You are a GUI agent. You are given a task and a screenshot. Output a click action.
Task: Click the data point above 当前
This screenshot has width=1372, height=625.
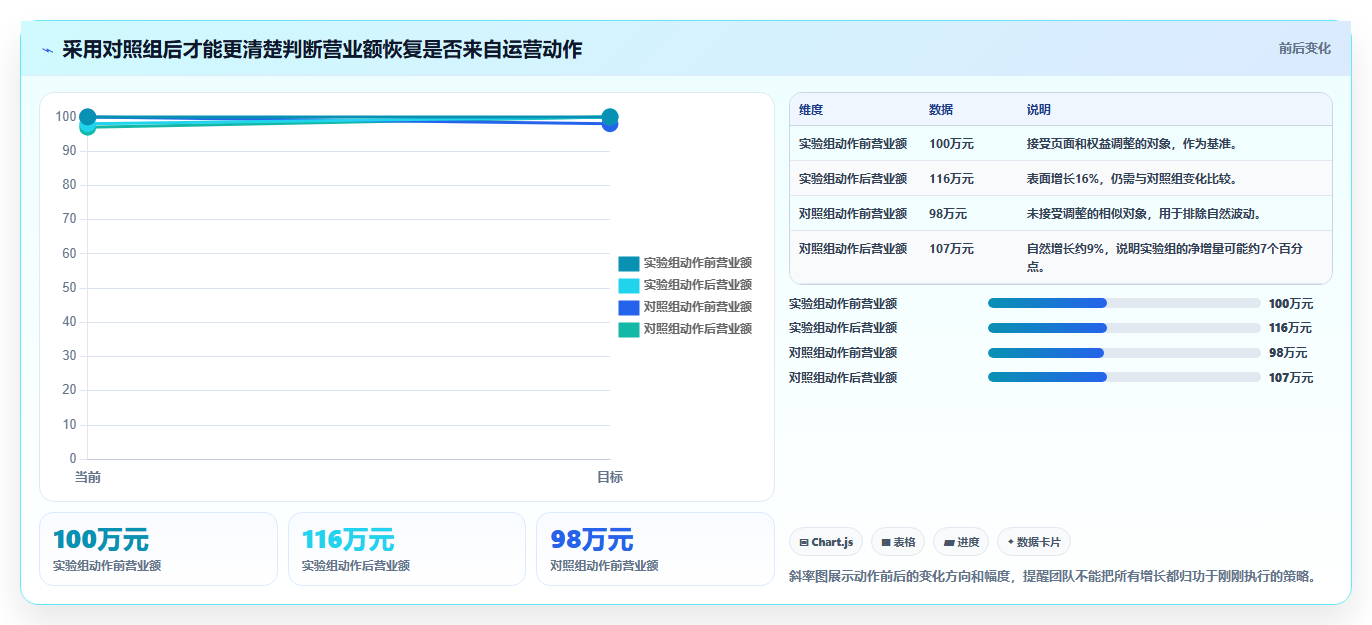[88, 117]
